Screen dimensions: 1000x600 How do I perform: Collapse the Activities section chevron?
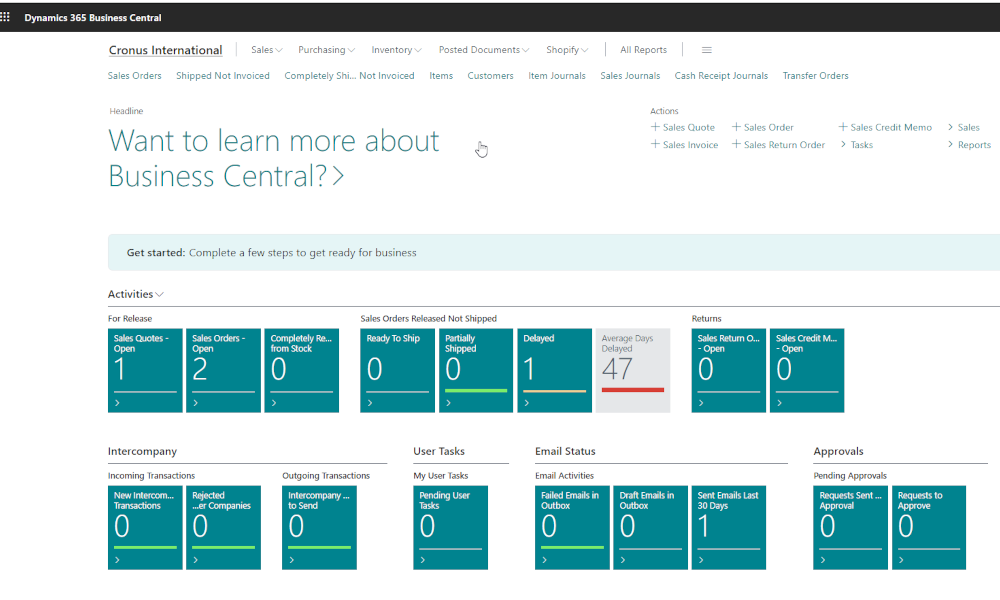coord(159,295)
